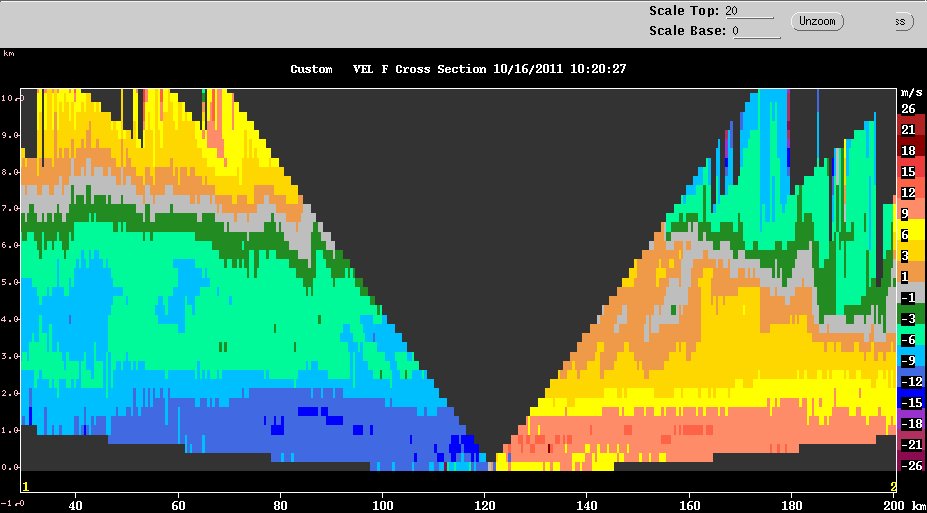Select the -18 legend label
This screenshot has height=513, width=927.
(911, 424)
